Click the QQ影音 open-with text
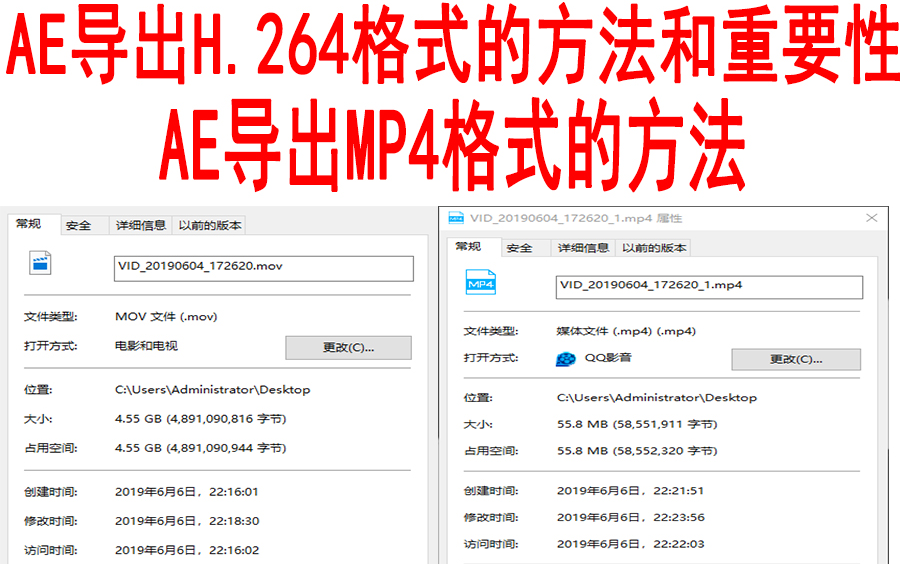Screen dimensions: 900x564 point(608,358)
